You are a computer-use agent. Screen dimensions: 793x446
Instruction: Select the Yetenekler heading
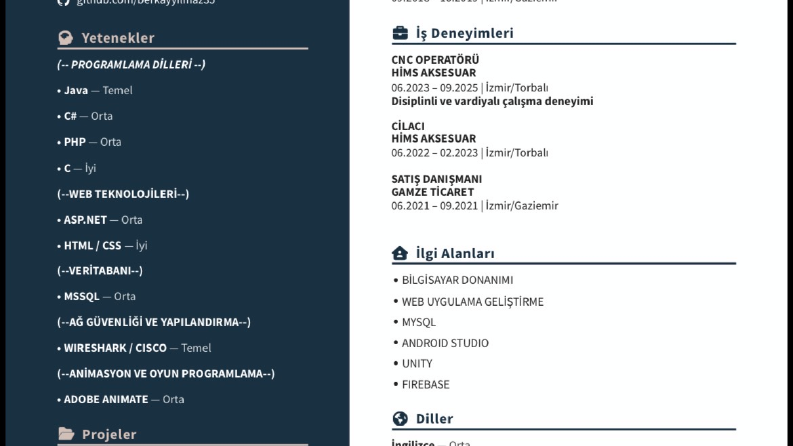click(118, 38)
